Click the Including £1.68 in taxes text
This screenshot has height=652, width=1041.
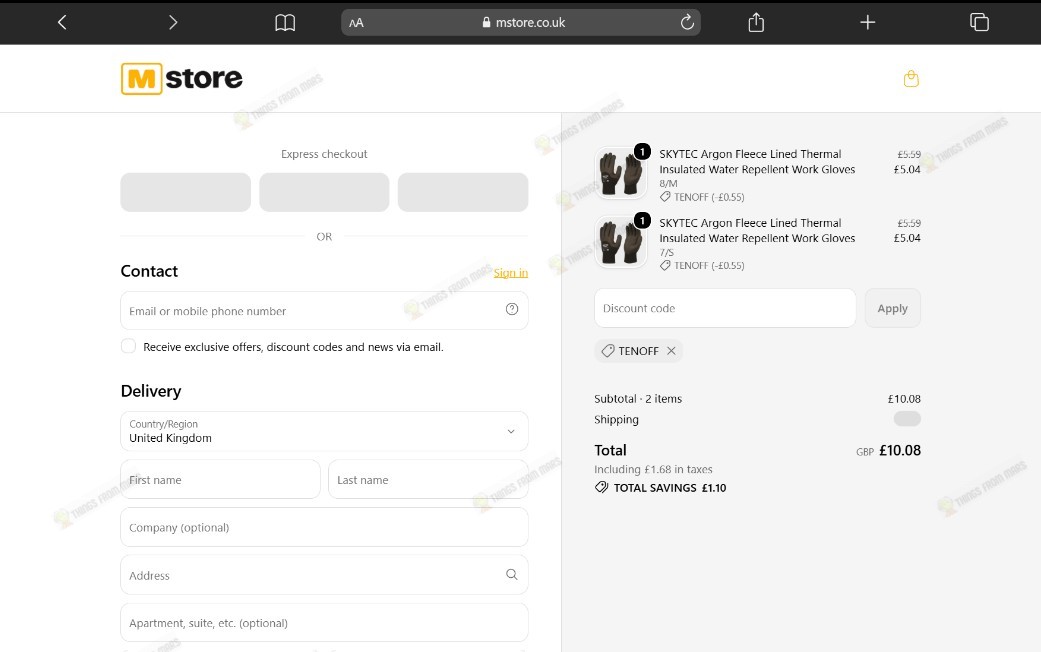pyautogui.click(x=653, y=469)
